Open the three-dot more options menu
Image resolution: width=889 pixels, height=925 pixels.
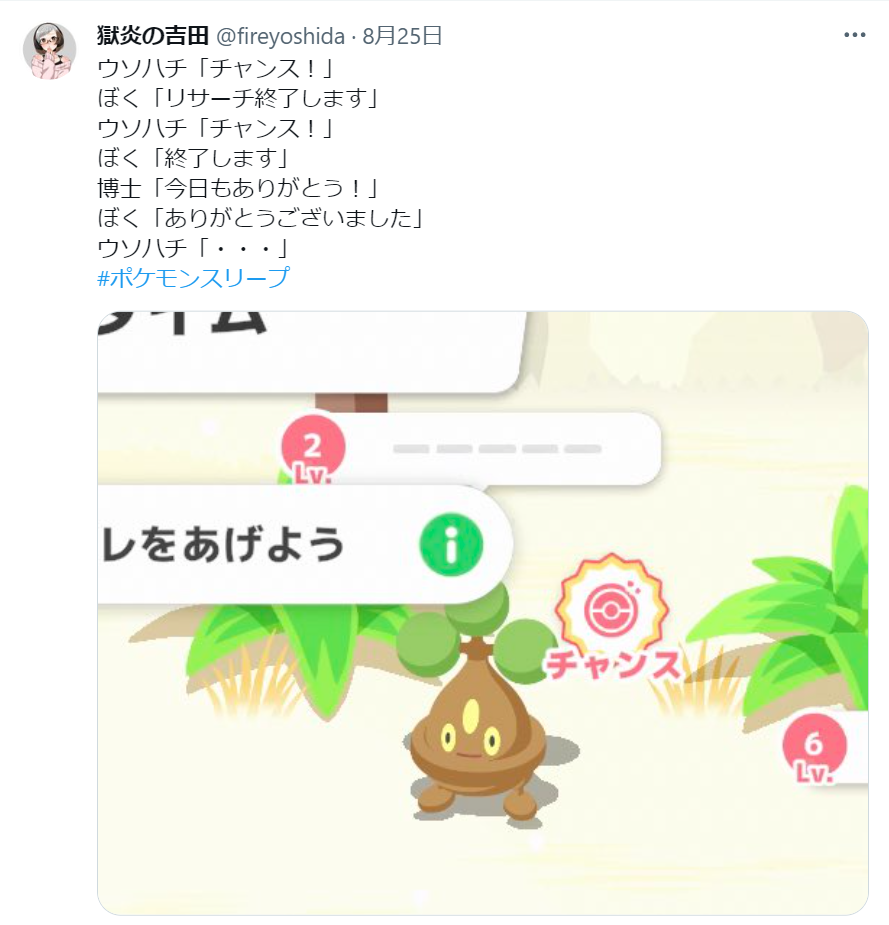pyautogui.click(x=854, y=35)
